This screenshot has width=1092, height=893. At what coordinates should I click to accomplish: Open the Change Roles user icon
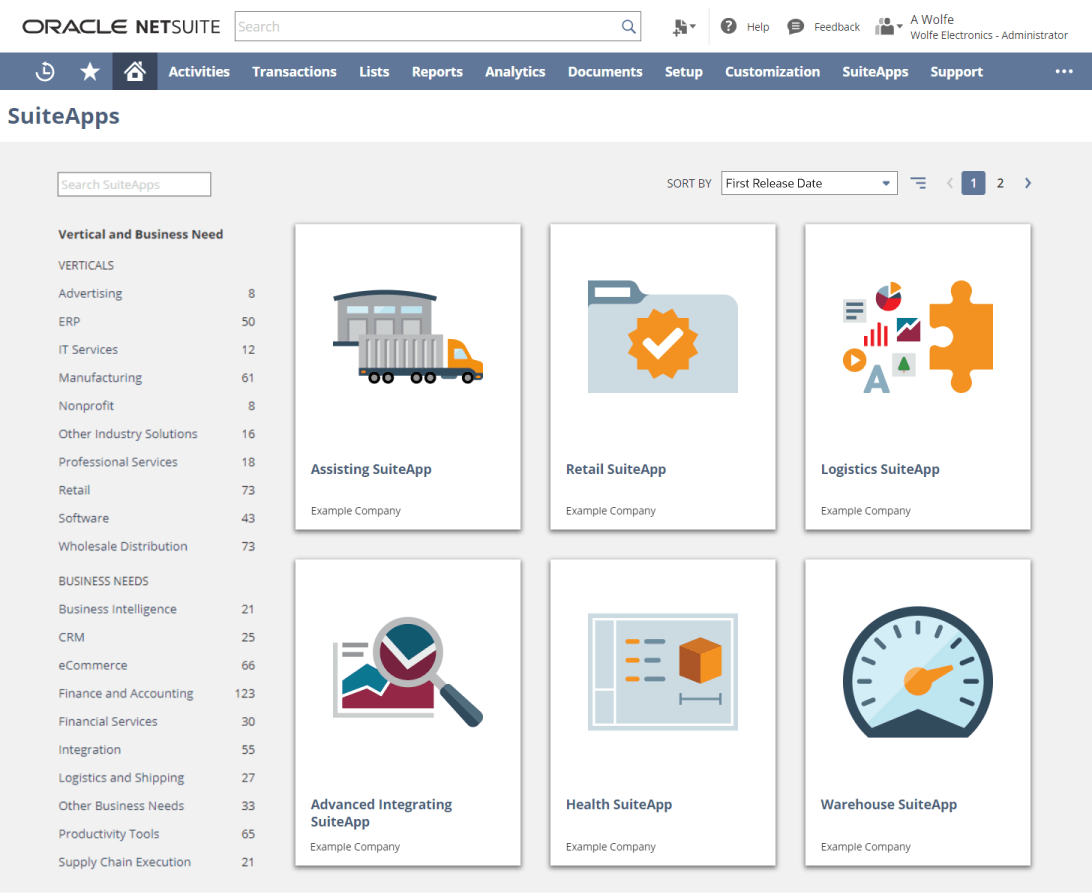pyautogui.click(x=888, y=26)
